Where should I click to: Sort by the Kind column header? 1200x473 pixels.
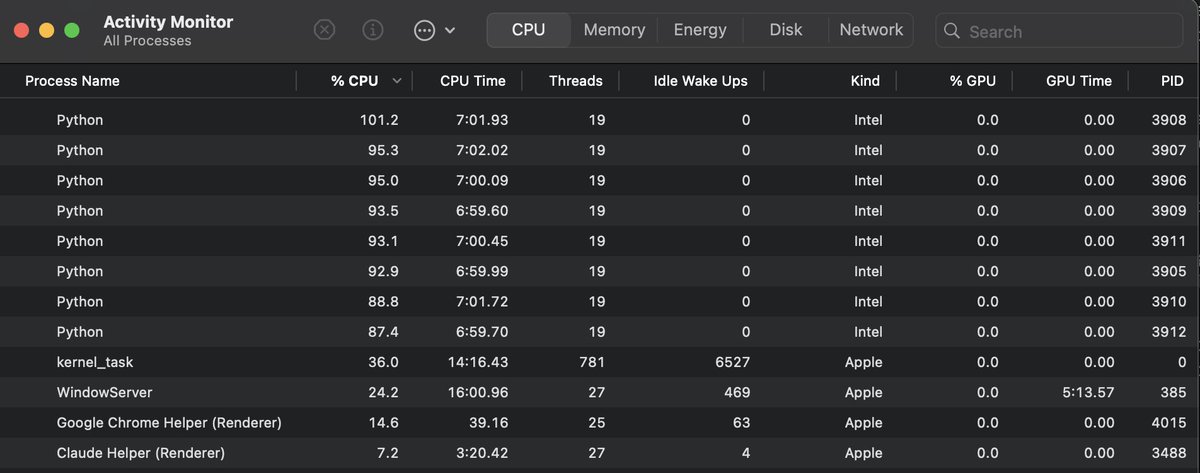click(x=865, y=81)
